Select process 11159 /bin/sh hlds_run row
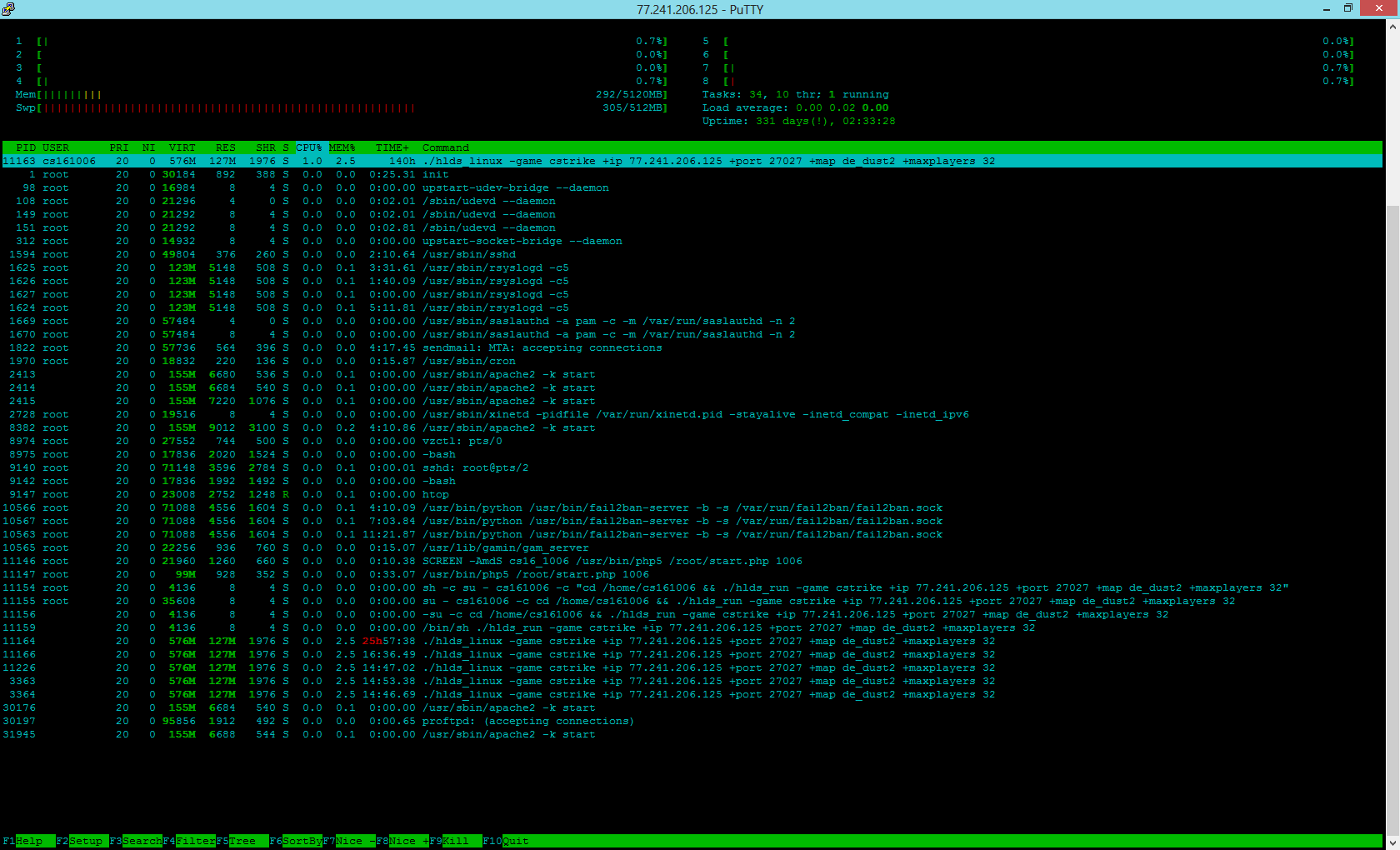Screen dimensions: 1400x850 pos(692,627)
